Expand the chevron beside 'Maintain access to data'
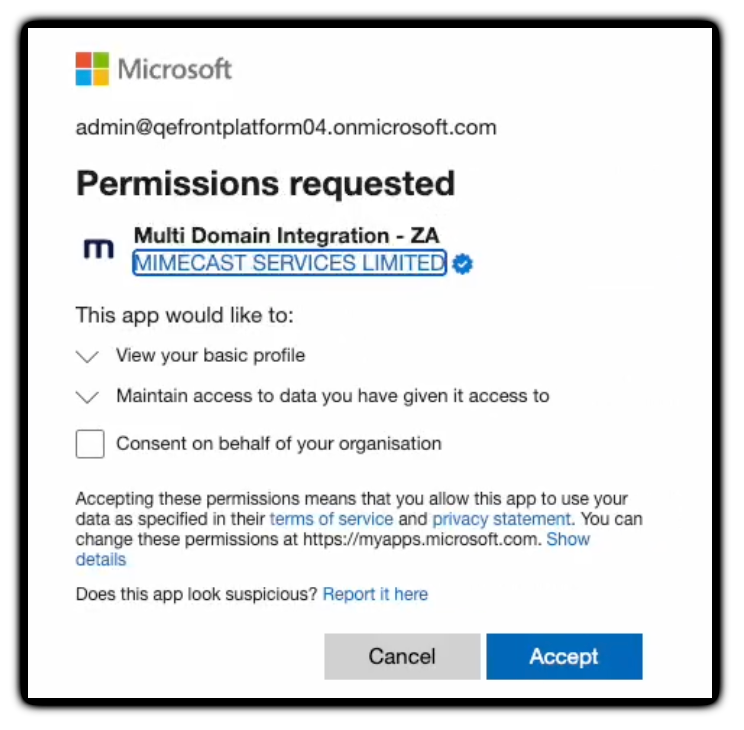The height and width of the screenshot is (730, 744). click(x=88, y=396)
